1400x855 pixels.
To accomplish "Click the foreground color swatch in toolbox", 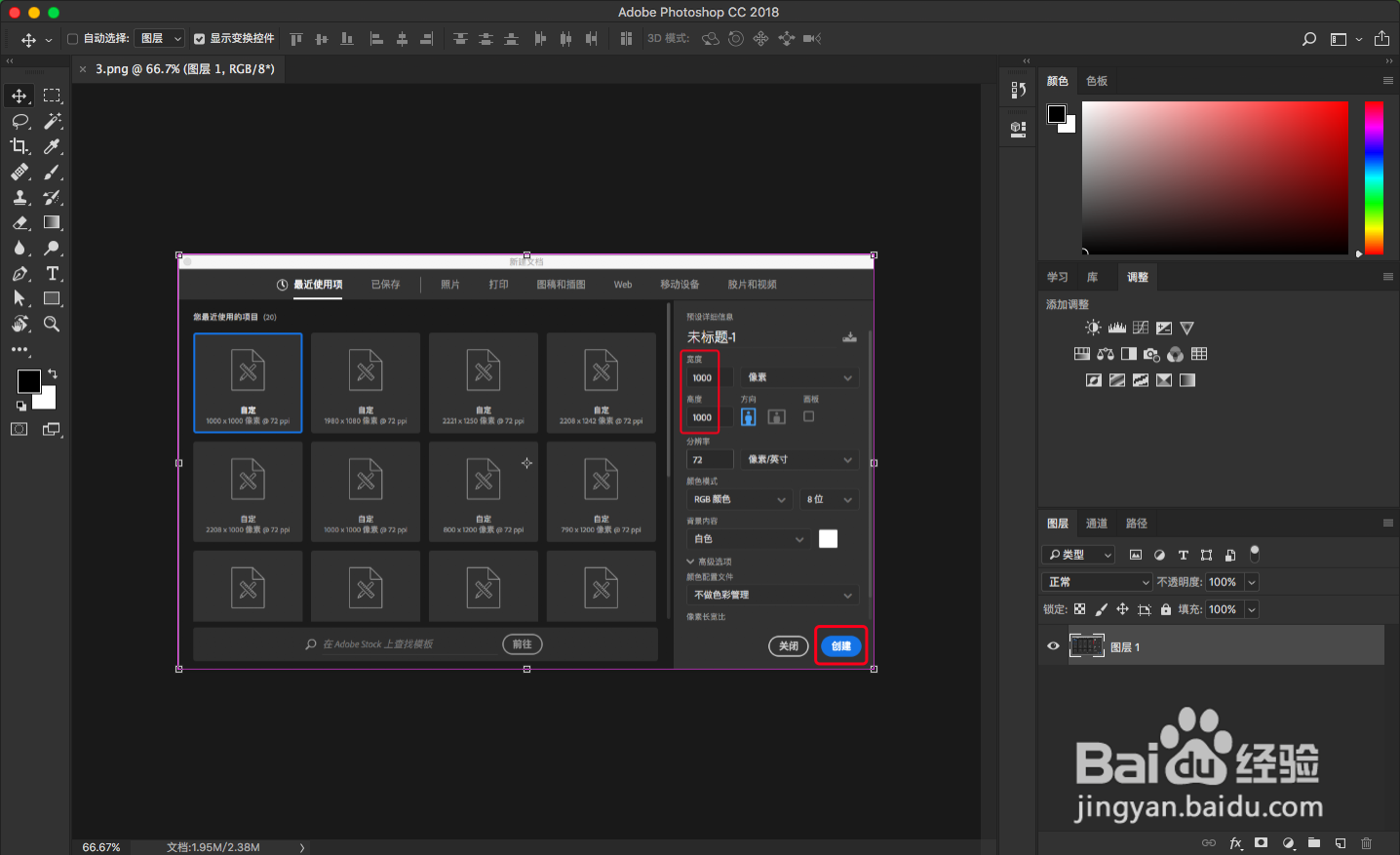I will 29,381.
